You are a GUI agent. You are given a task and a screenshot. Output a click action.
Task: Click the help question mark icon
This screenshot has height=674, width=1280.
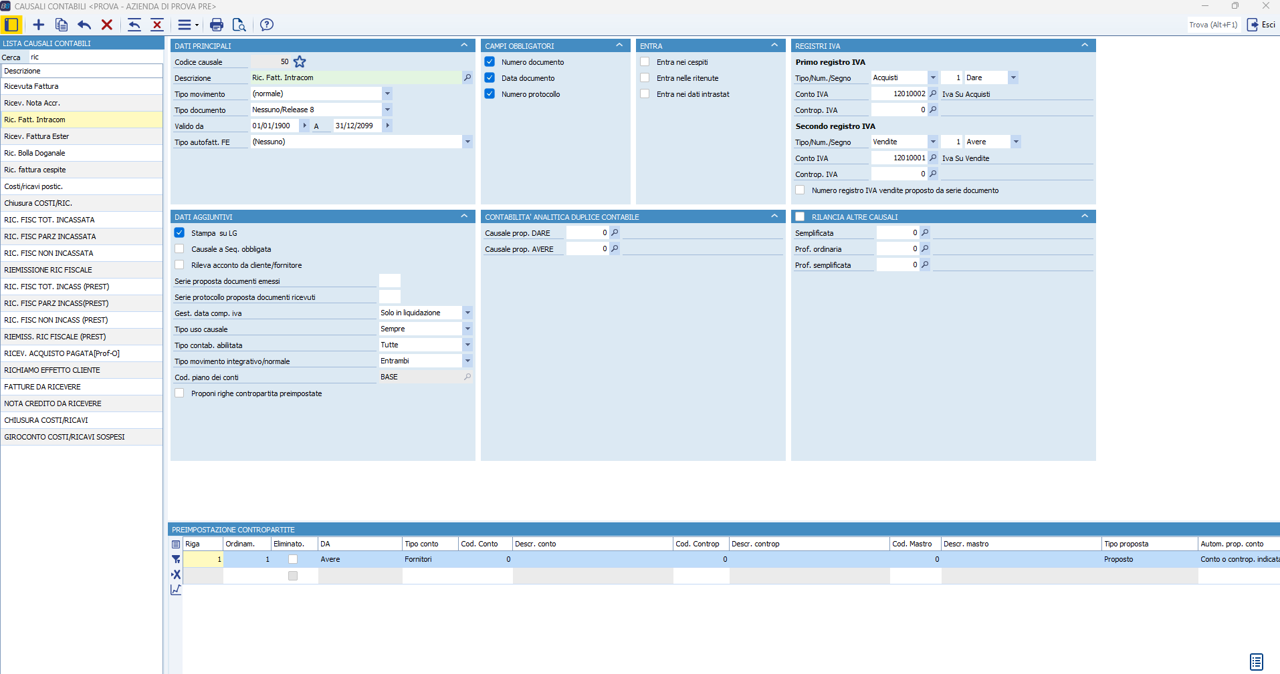pyautogui.click(x=267, y=25)
